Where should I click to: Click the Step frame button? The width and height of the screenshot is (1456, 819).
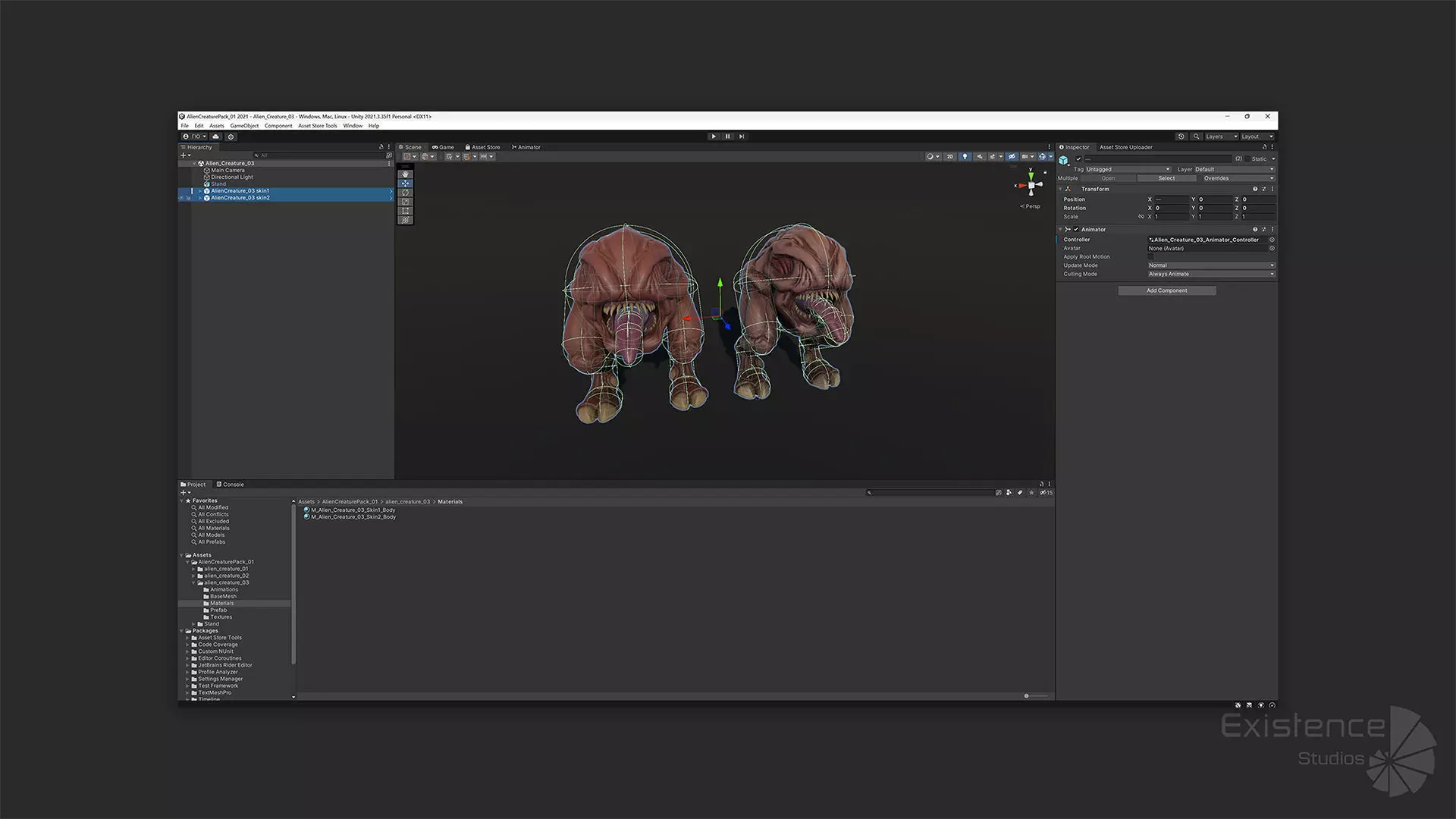coord(742,136)
